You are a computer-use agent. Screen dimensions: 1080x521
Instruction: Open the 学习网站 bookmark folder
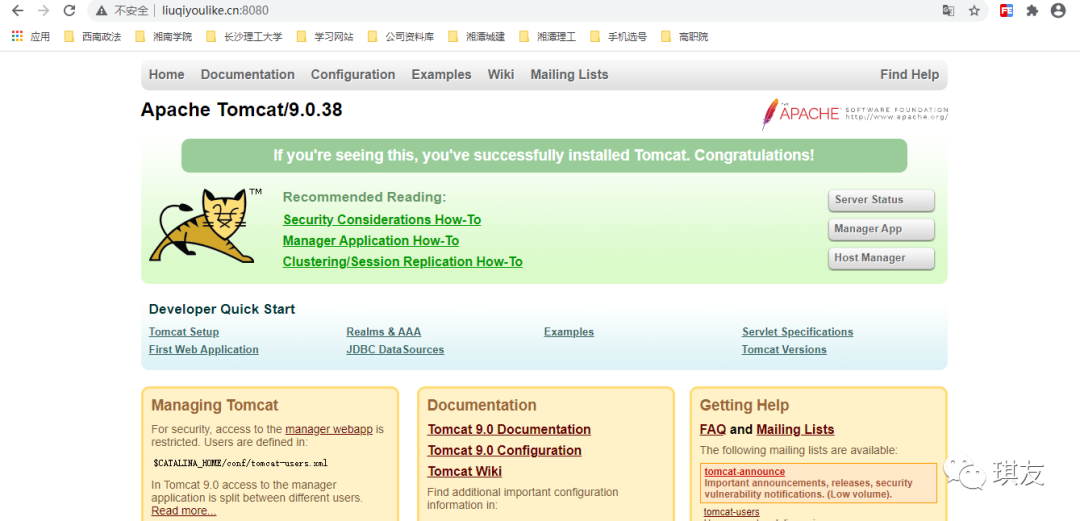click(325, 37)
